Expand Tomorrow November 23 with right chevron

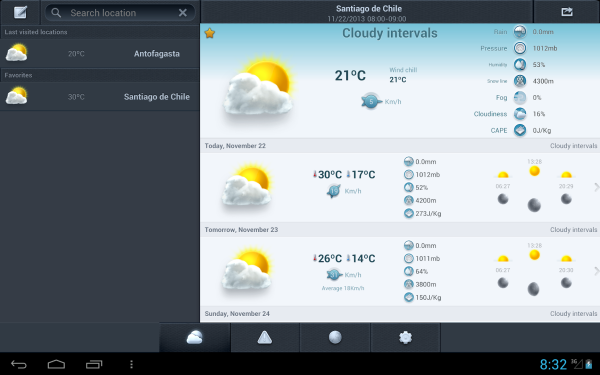(x=596, y=271)
